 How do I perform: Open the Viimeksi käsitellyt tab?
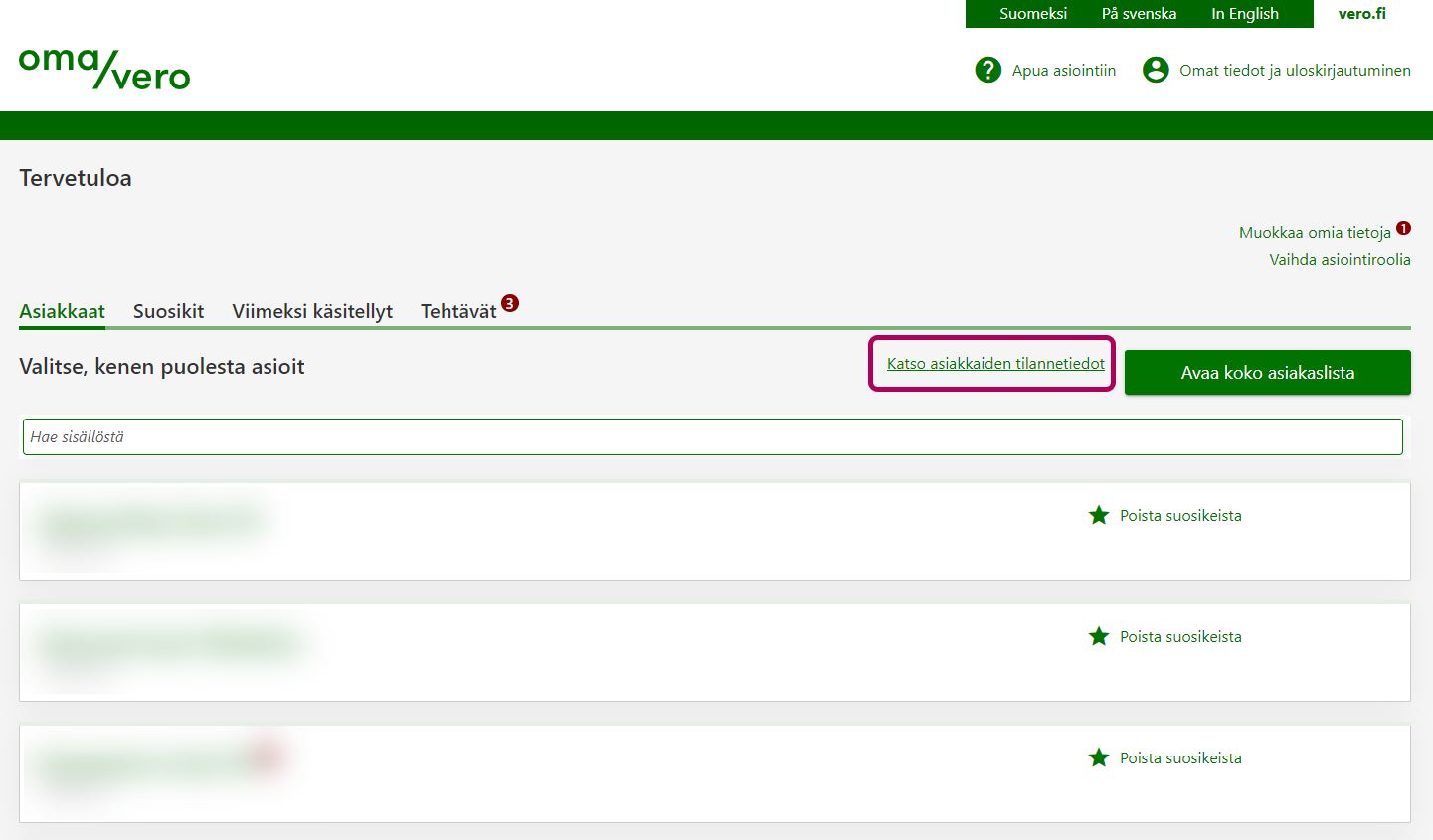point(312,311)
